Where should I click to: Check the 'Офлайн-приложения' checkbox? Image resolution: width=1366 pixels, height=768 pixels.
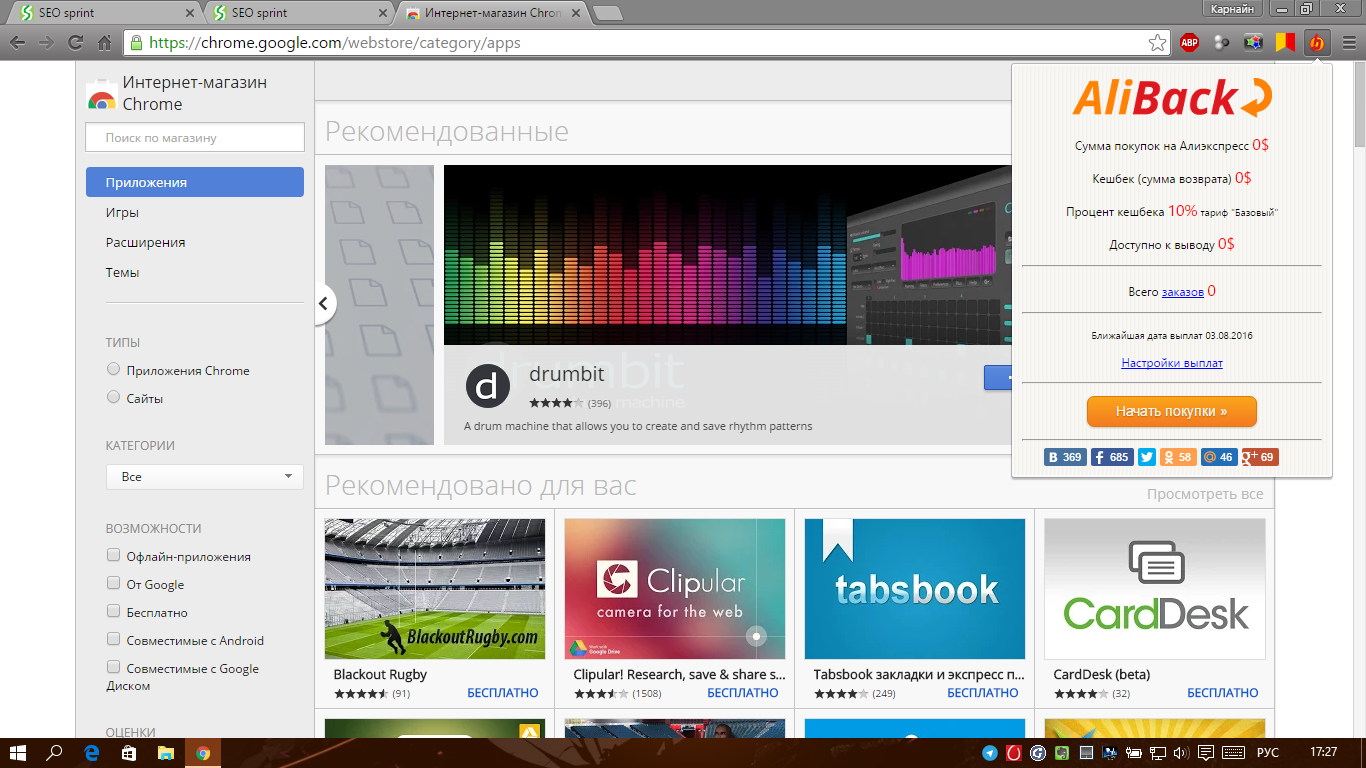pos(113,555)
